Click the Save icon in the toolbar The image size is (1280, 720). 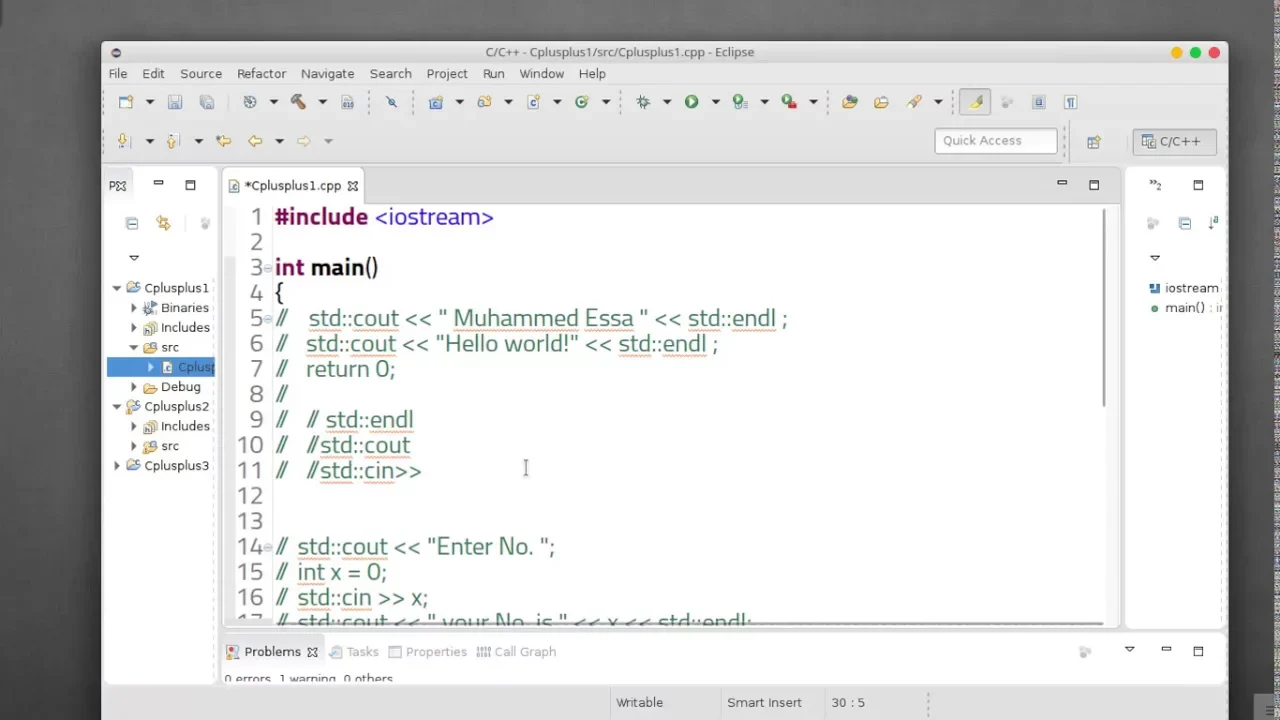(x=174, y=101)
